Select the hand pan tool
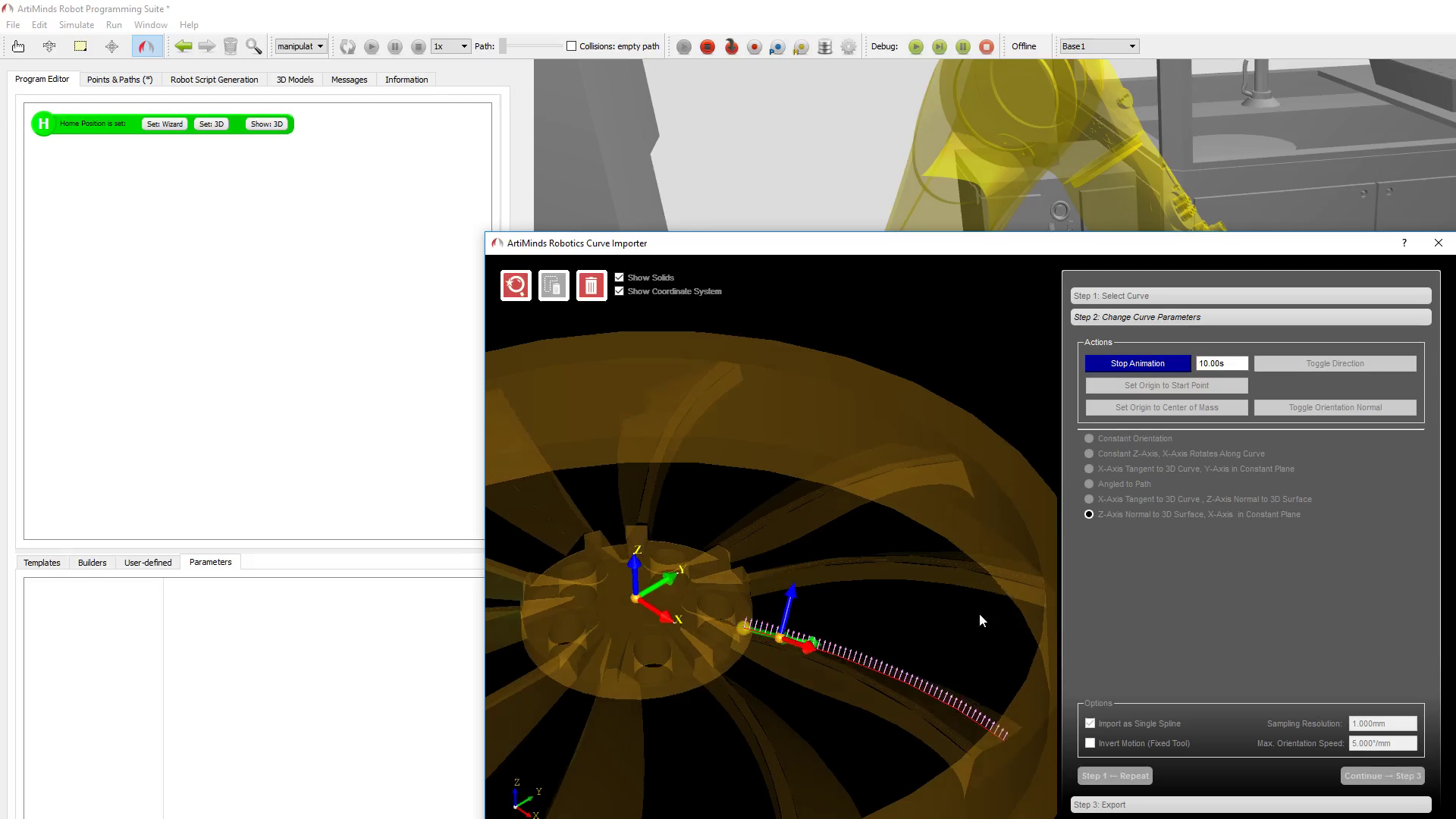1456x819 pixels. click(18, 46)
